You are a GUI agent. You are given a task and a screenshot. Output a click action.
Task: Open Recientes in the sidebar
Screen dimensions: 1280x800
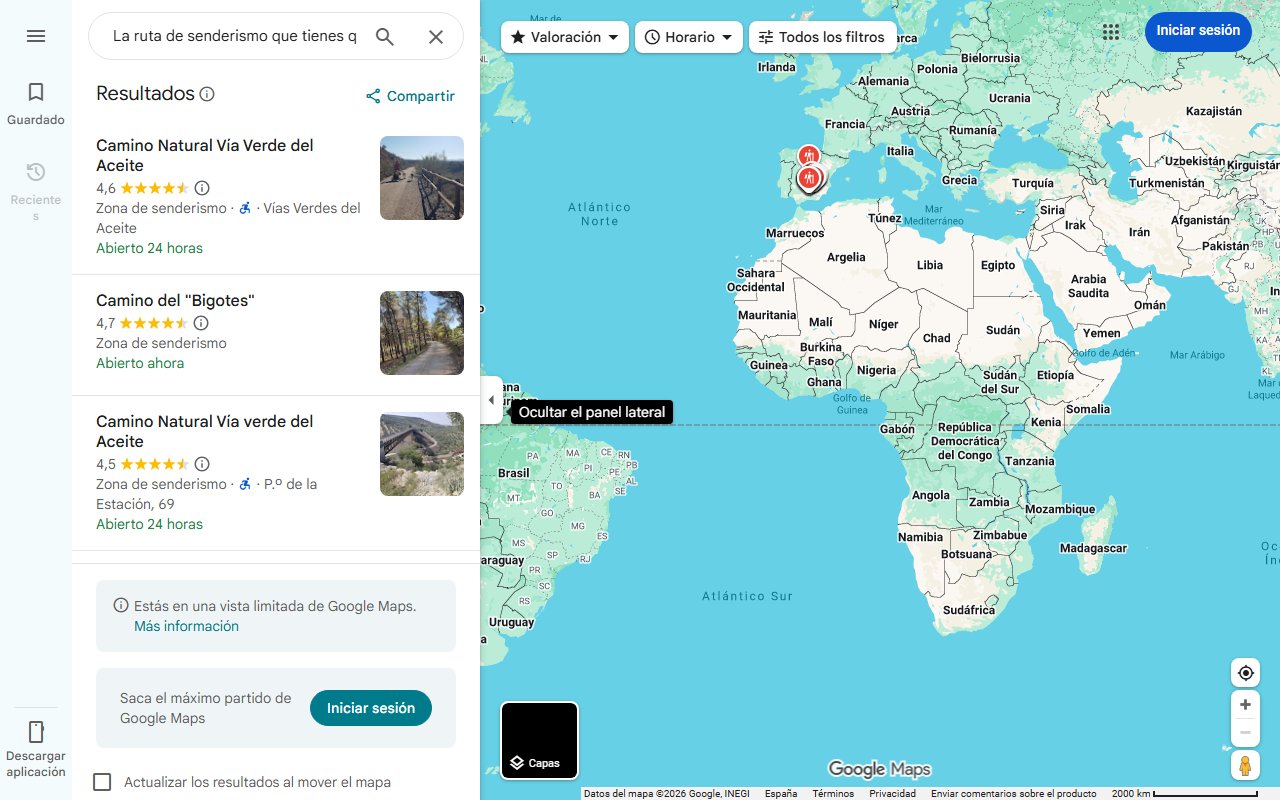[x=36, y=190]
